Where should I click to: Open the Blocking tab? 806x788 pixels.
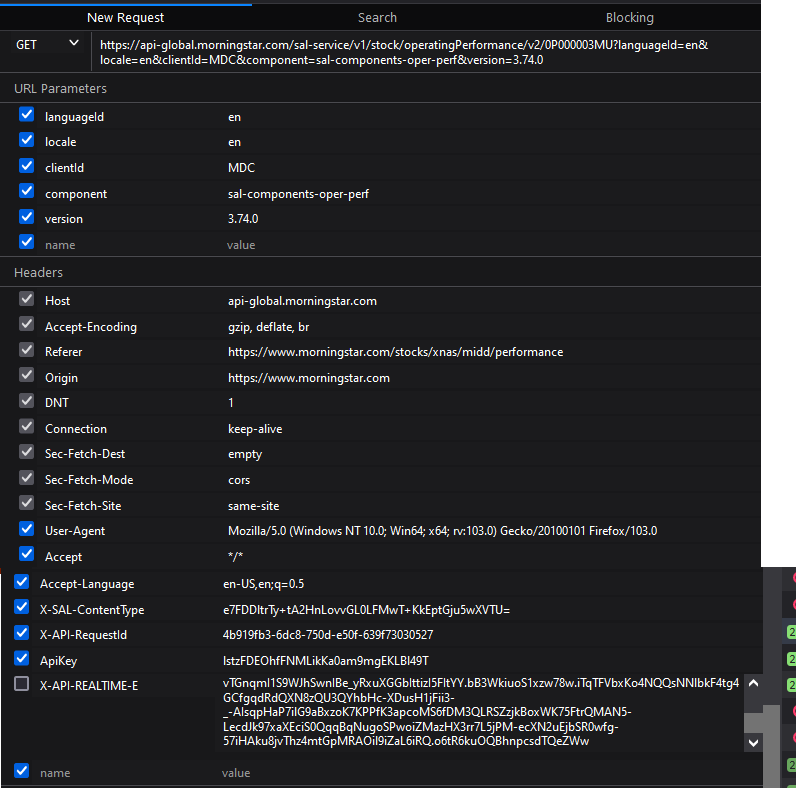[x=629, y=17]
